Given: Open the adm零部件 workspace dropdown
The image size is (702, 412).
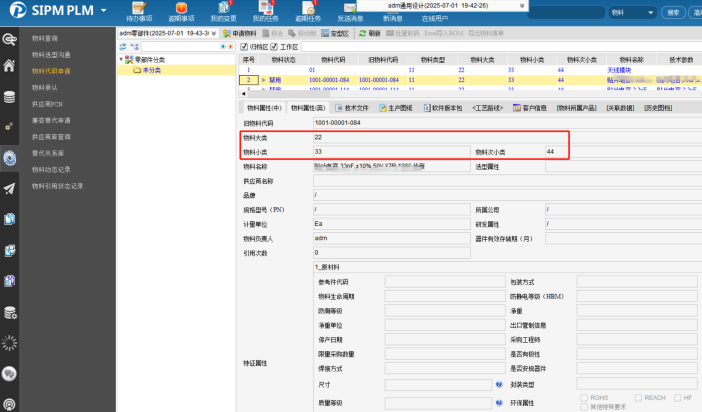Looking at the screenshot, I should coord(214,34).
